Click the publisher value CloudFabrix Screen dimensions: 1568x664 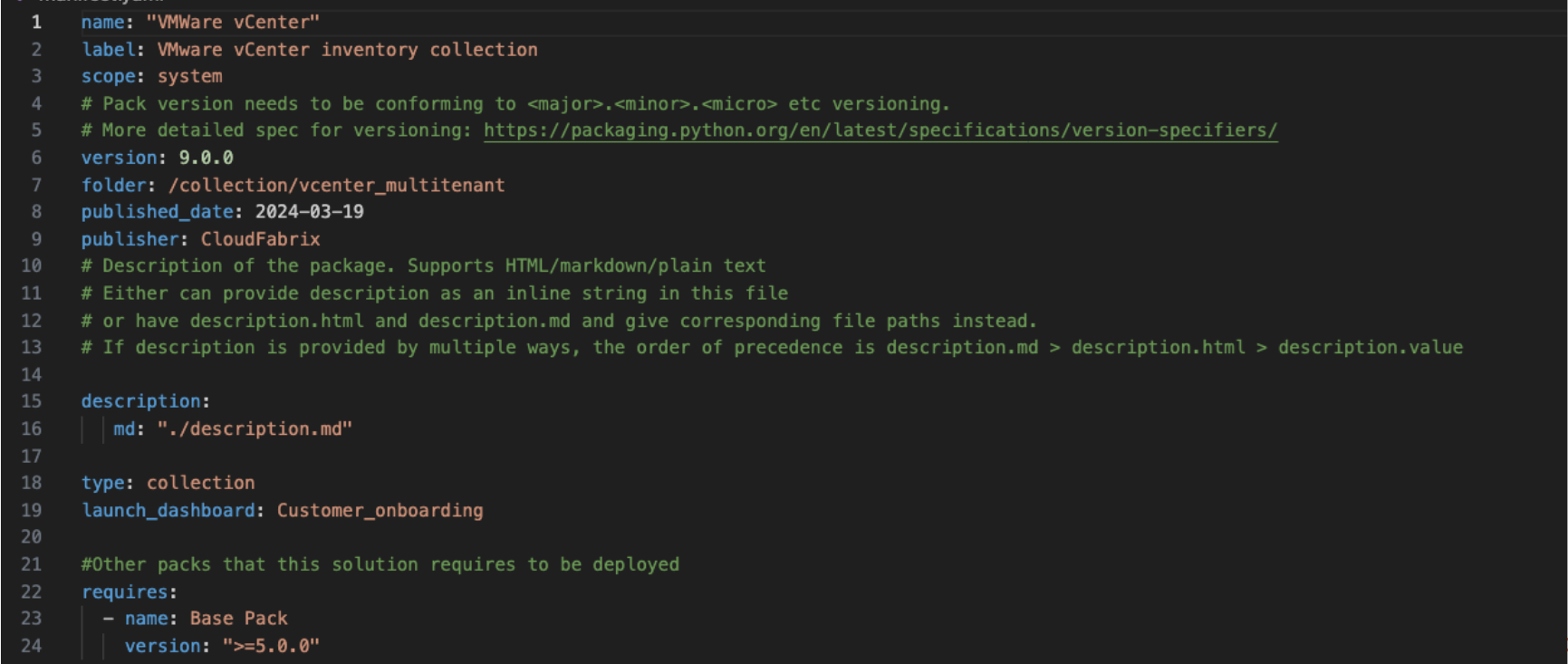pyautogui.click(x=260, y=239)
